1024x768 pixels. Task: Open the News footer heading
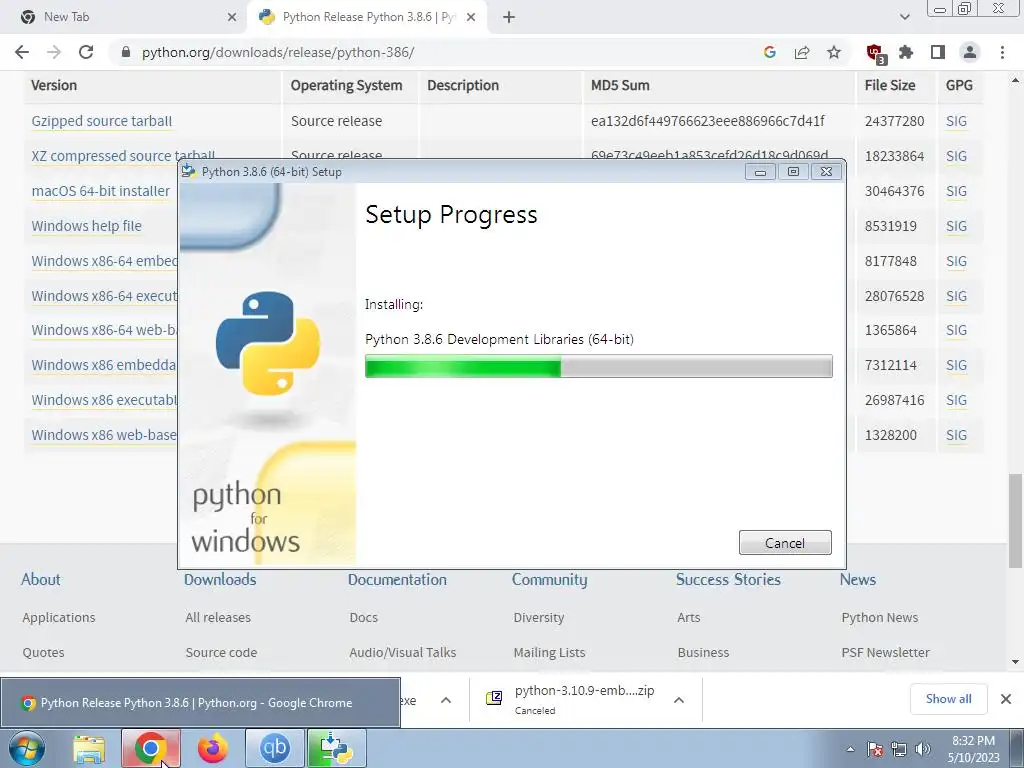(857, 579)
